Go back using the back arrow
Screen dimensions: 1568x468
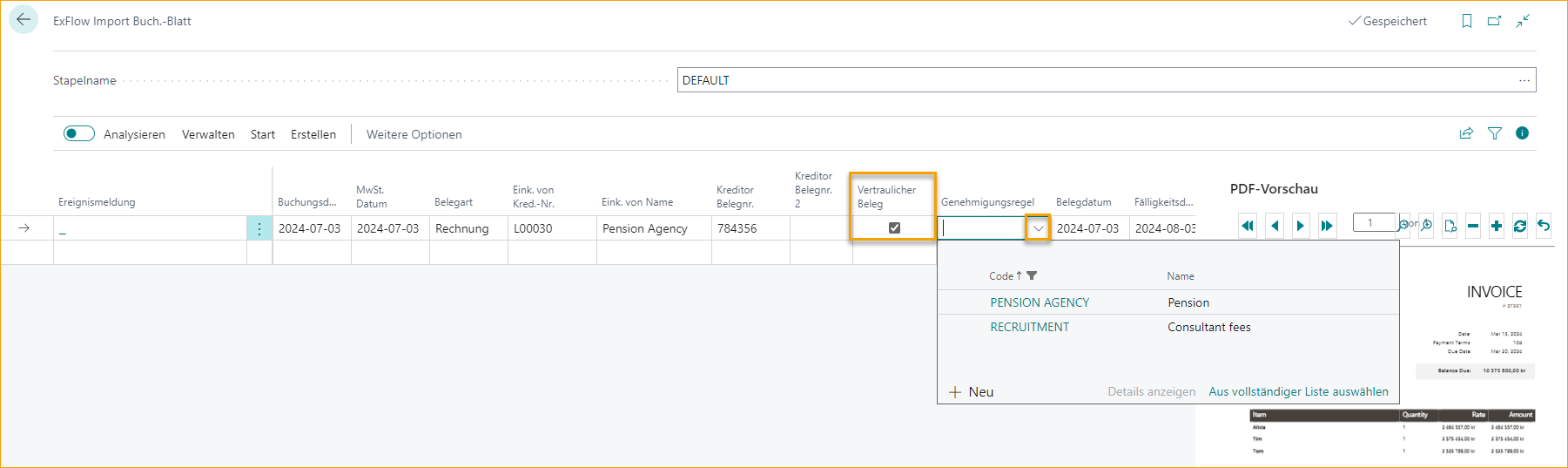tap(24, 20)
